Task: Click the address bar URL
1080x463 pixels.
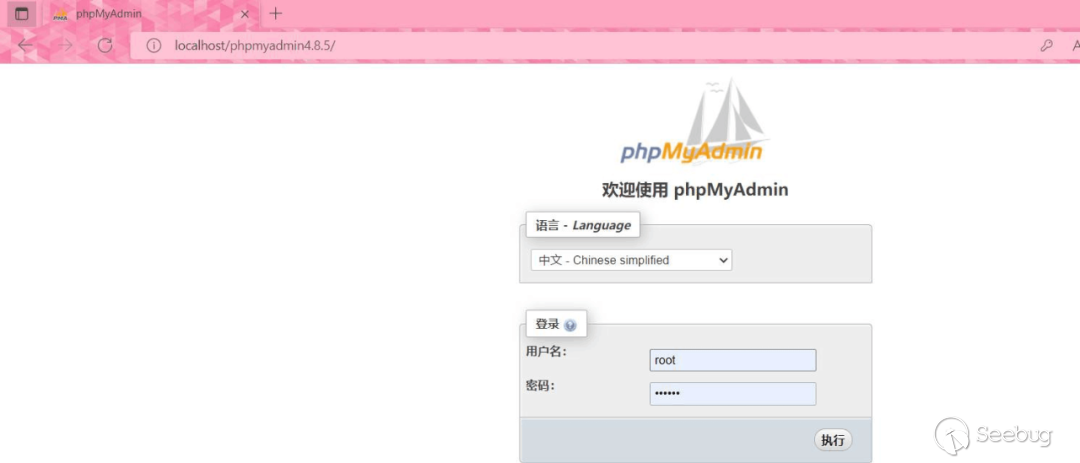Action: 255,46
